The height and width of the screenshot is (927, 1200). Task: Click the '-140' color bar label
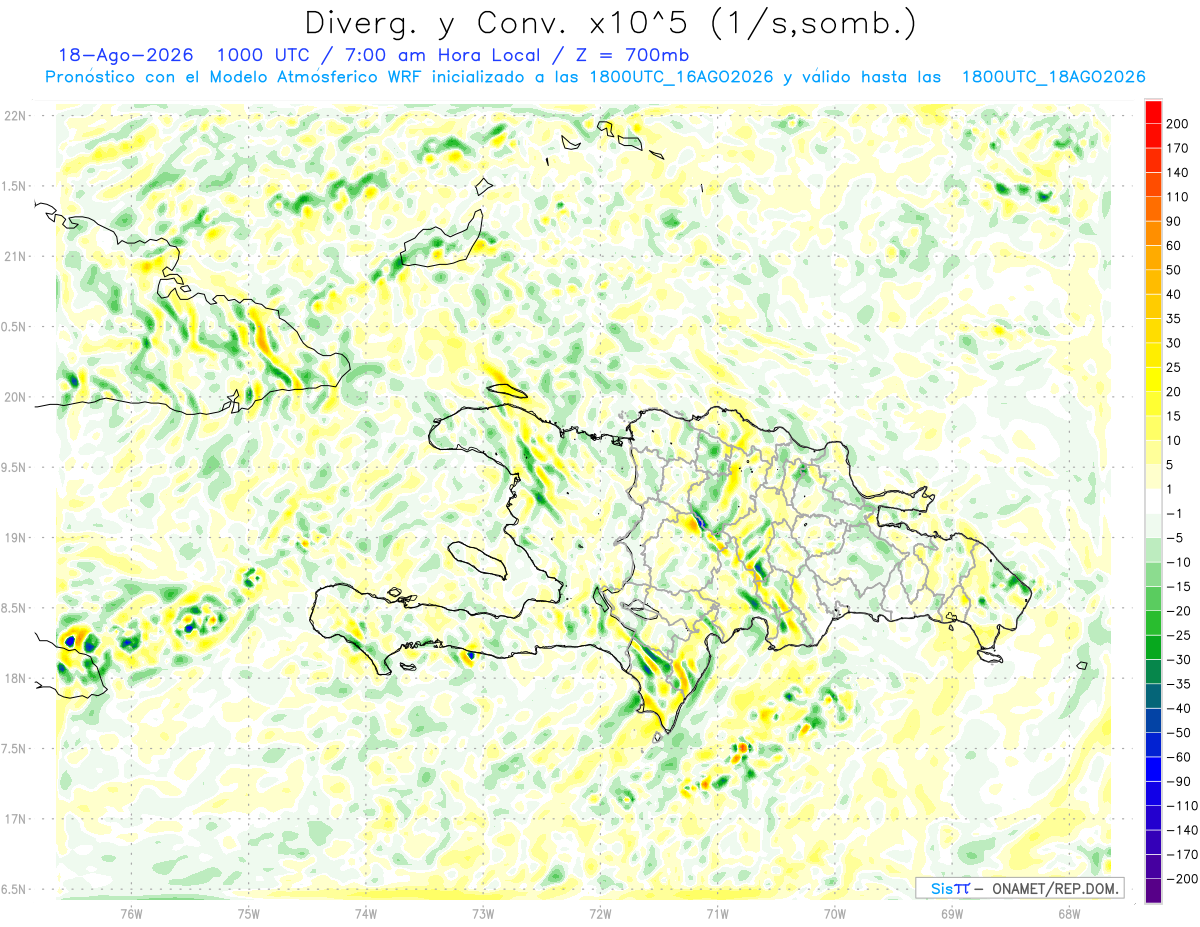(1182, 830)
